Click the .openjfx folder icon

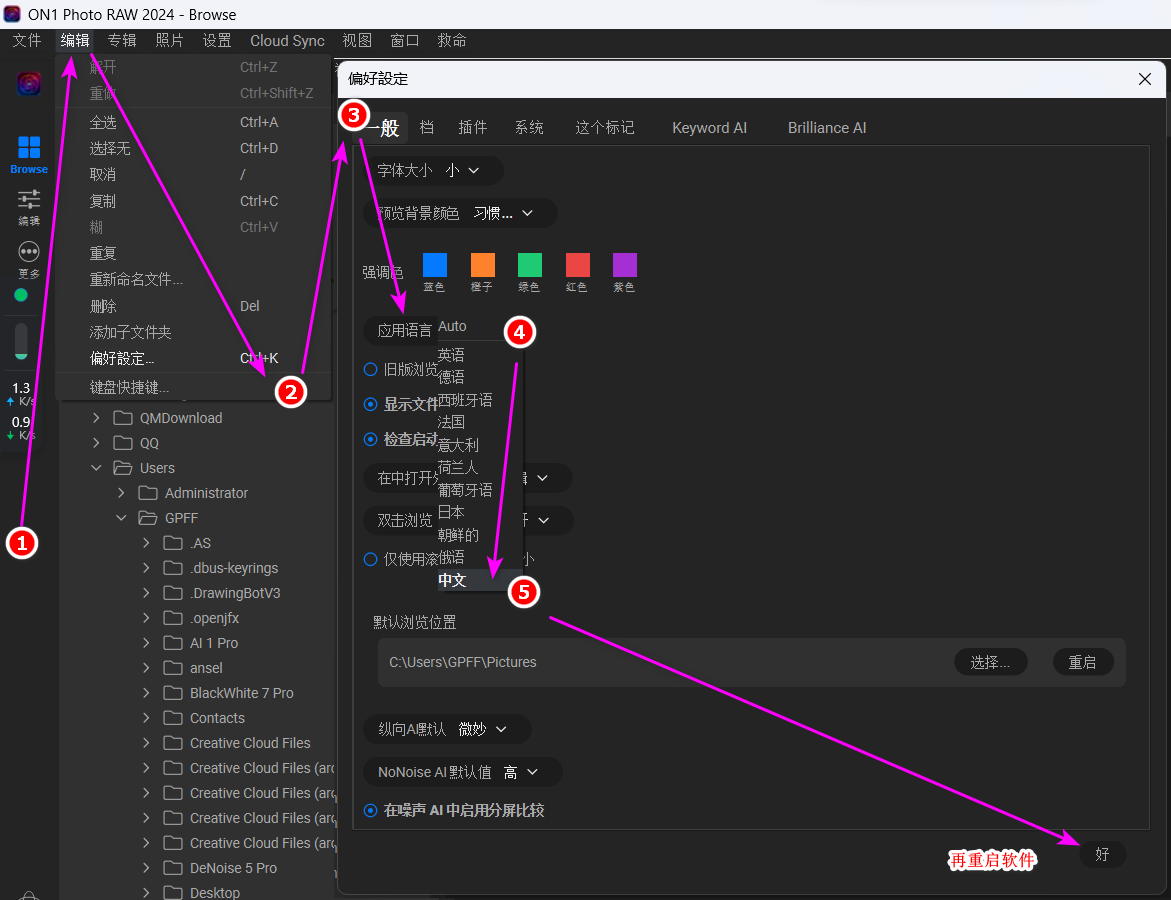coord(173,618)
